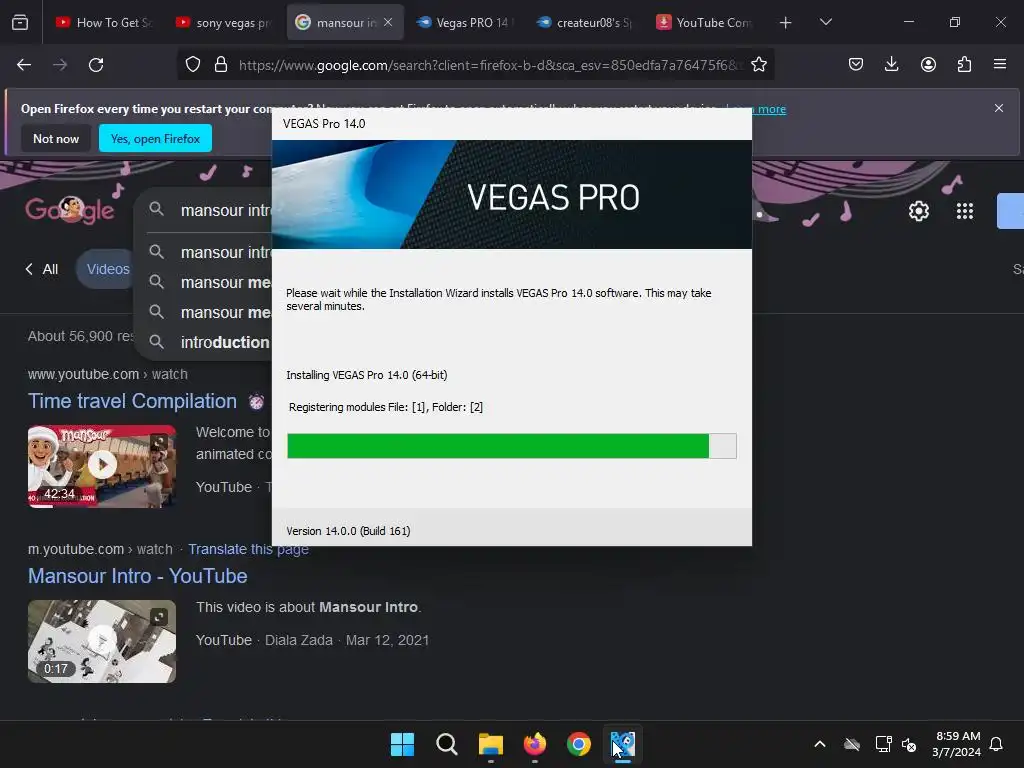This screenshot has height=768, width=1024.
Task: Reload the current Google page
Action: point(96,65)
